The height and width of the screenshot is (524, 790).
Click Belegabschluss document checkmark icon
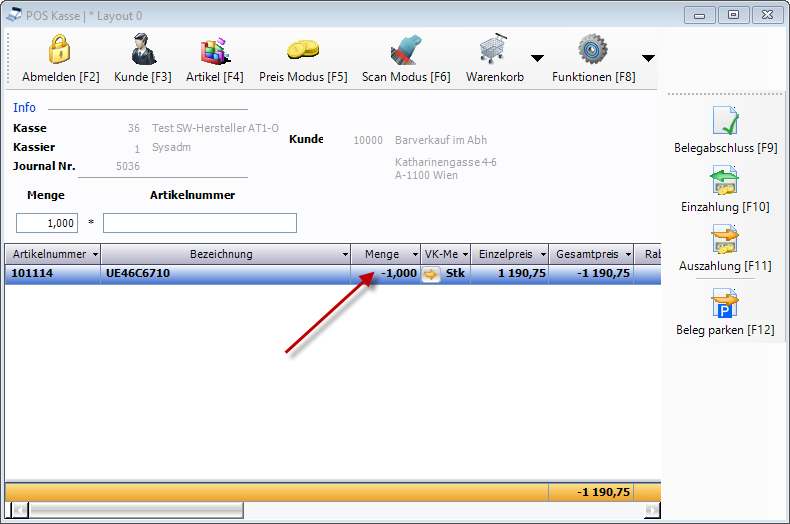pos(726,121)
